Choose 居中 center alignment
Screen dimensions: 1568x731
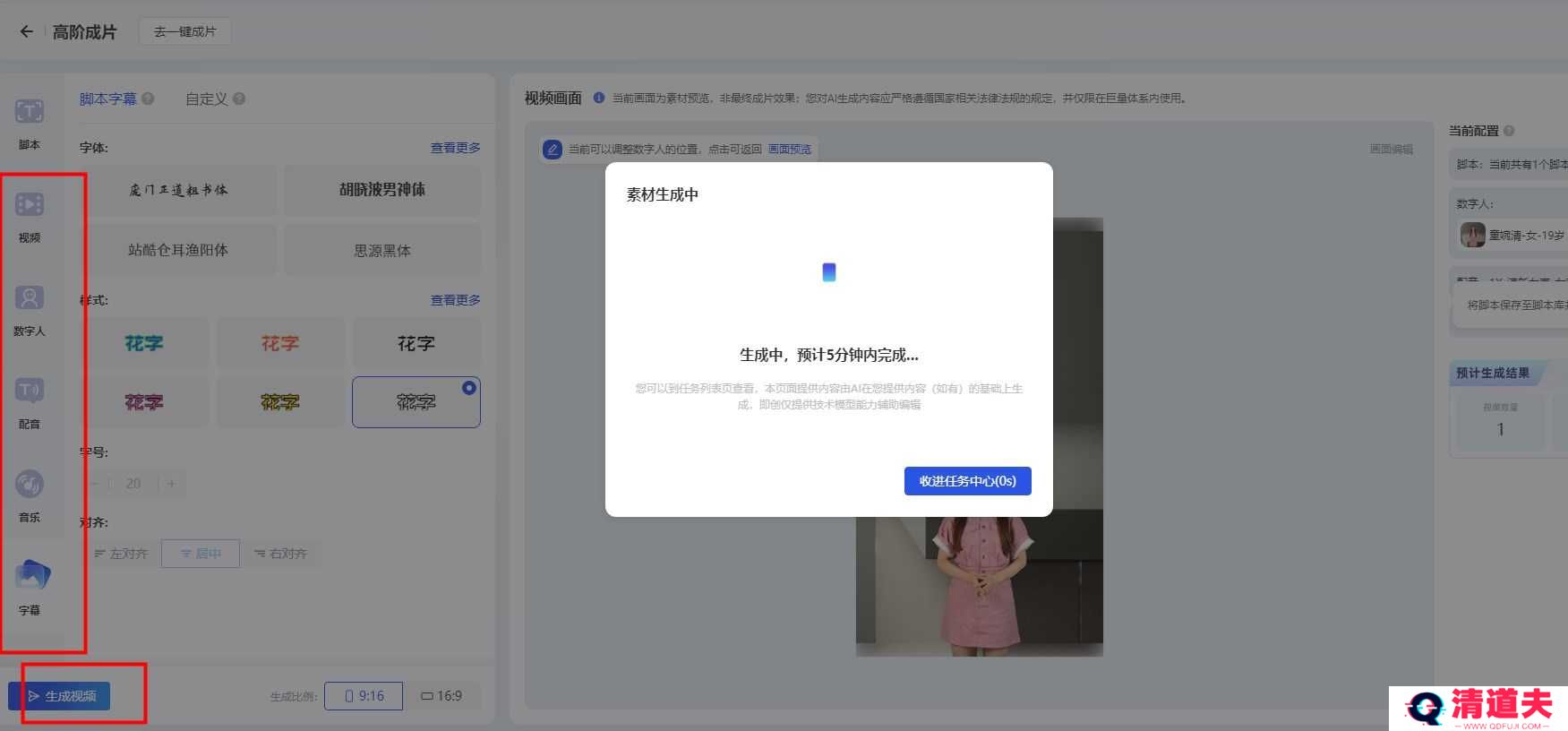pos(201,554)
